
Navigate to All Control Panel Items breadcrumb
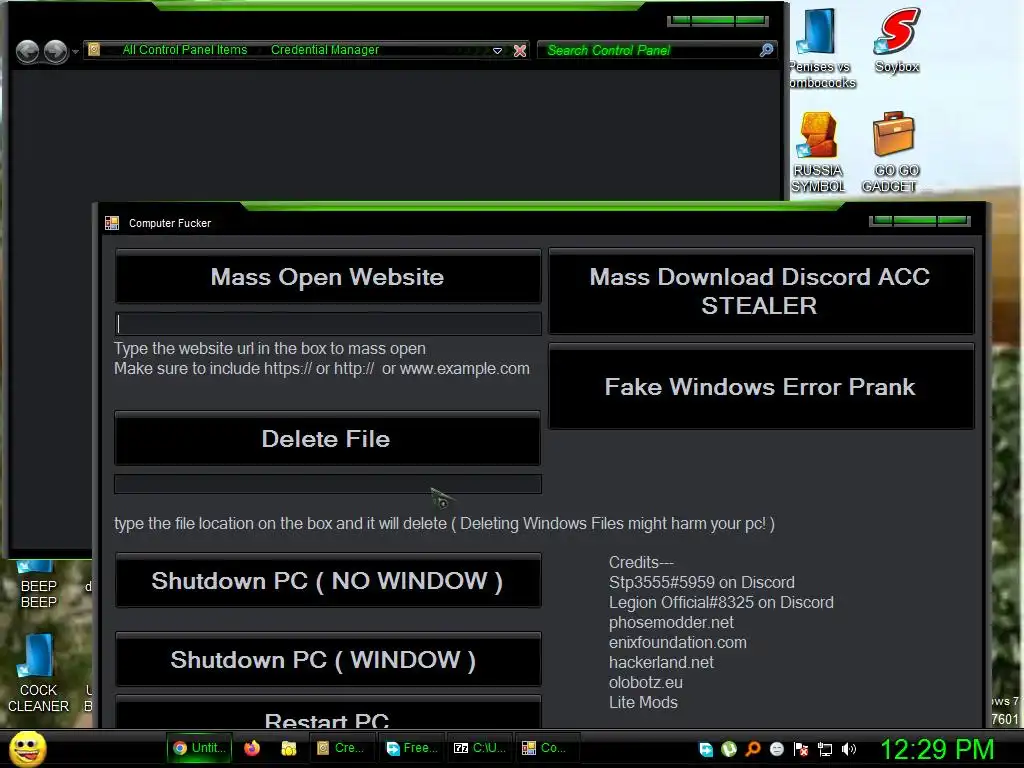[185, 50]
